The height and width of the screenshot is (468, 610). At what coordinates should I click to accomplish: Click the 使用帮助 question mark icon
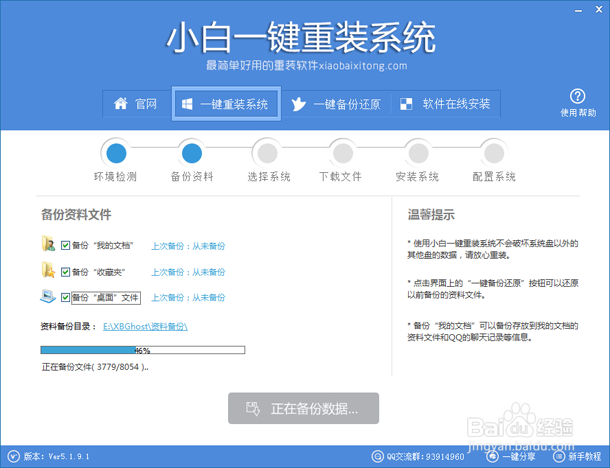578,96
